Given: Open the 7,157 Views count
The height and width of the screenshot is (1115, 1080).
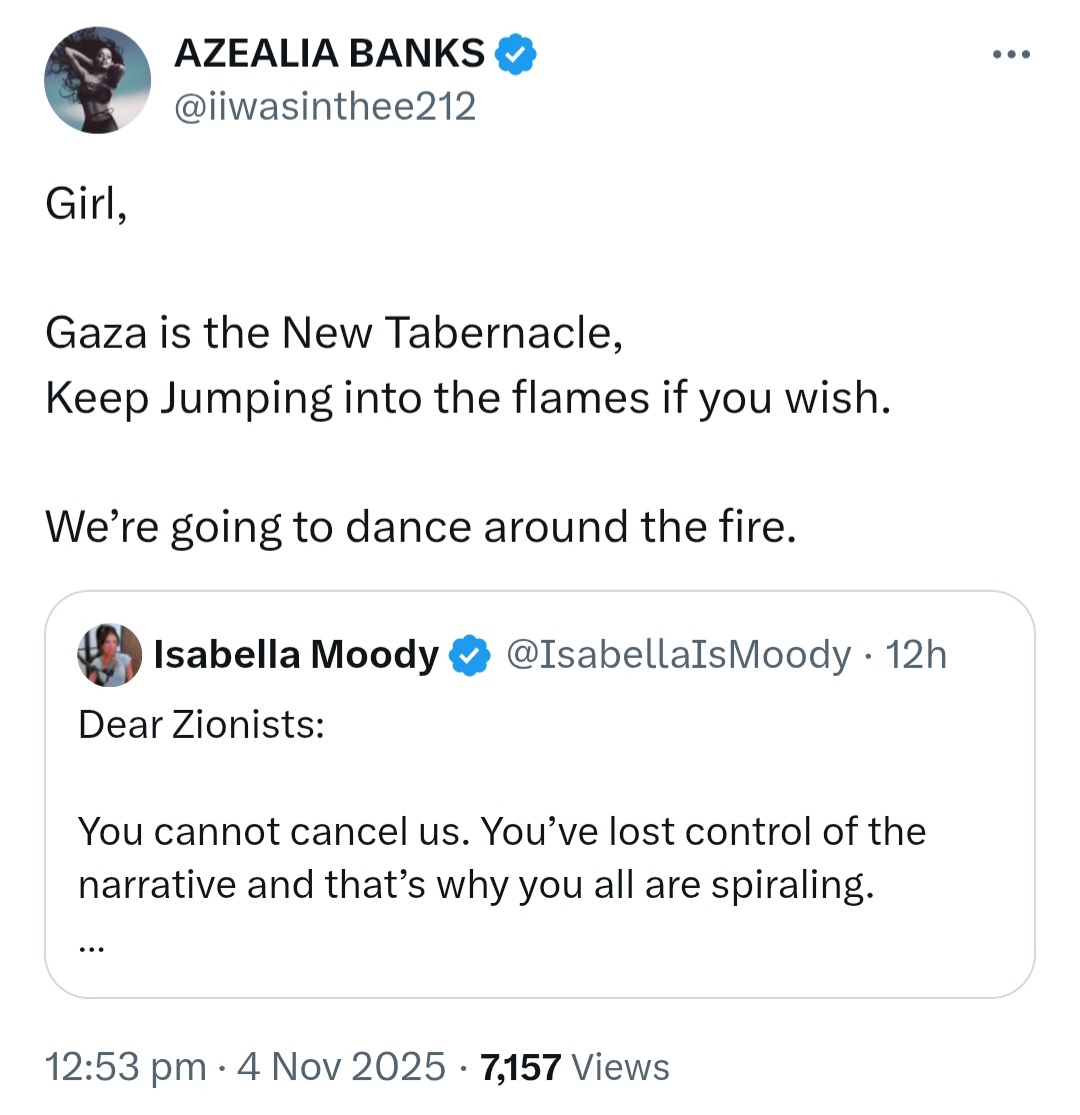Looking at the screenshot, I should [575, 1067].
